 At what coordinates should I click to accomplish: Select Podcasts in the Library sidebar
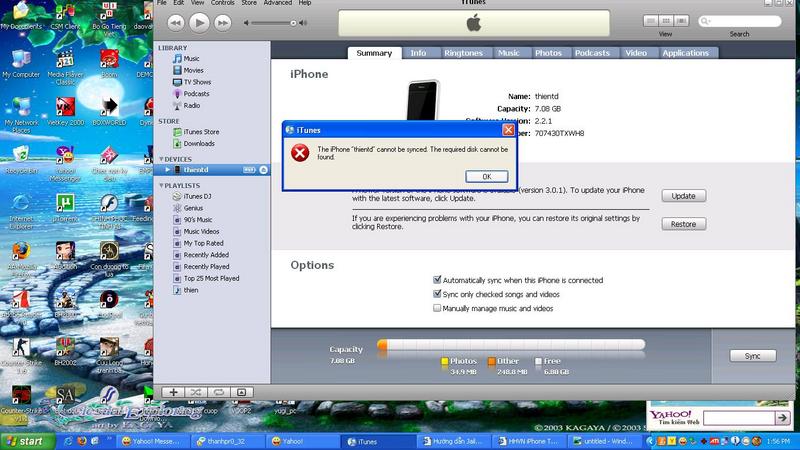tap(197, 94)
